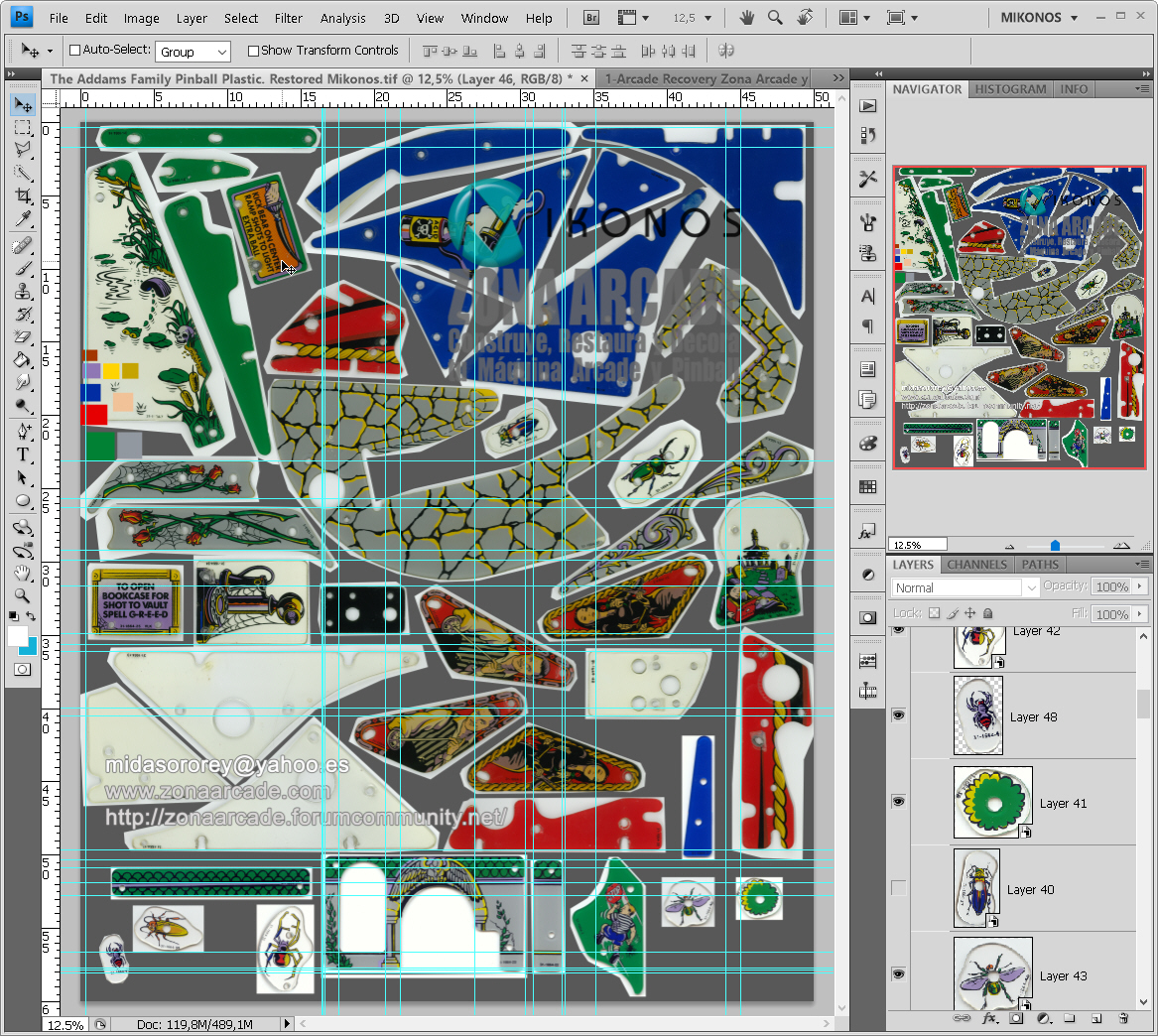Select the Eyedropper tool
The width and height of the screenshot is (1158, 1036).
(x=23, y=220)
